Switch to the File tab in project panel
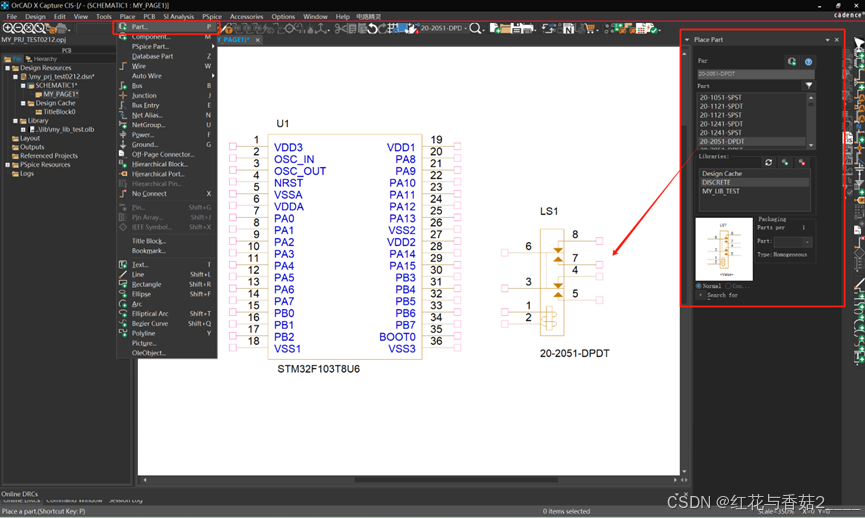865x518 pixels. click(x=13, y=59)
